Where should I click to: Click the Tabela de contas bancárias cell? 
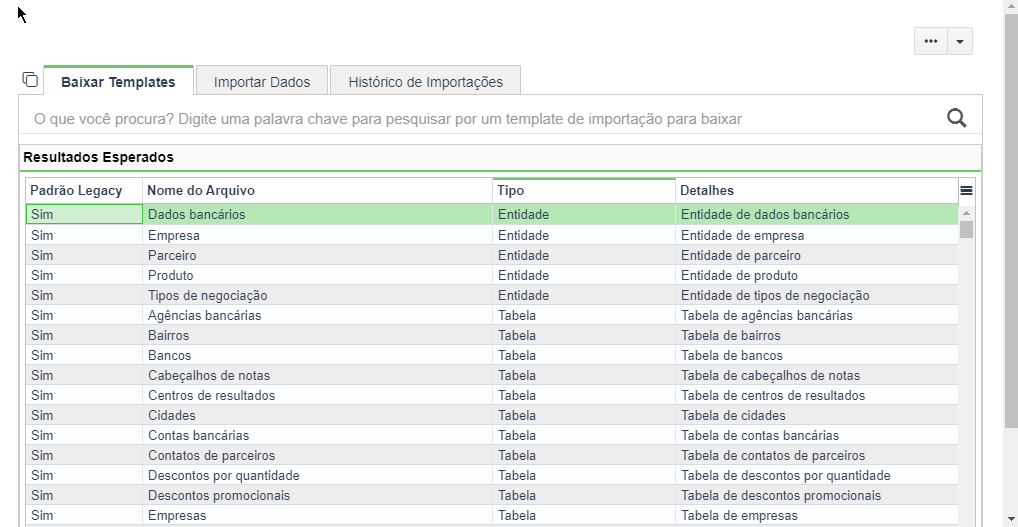click(x=817, y=435)
